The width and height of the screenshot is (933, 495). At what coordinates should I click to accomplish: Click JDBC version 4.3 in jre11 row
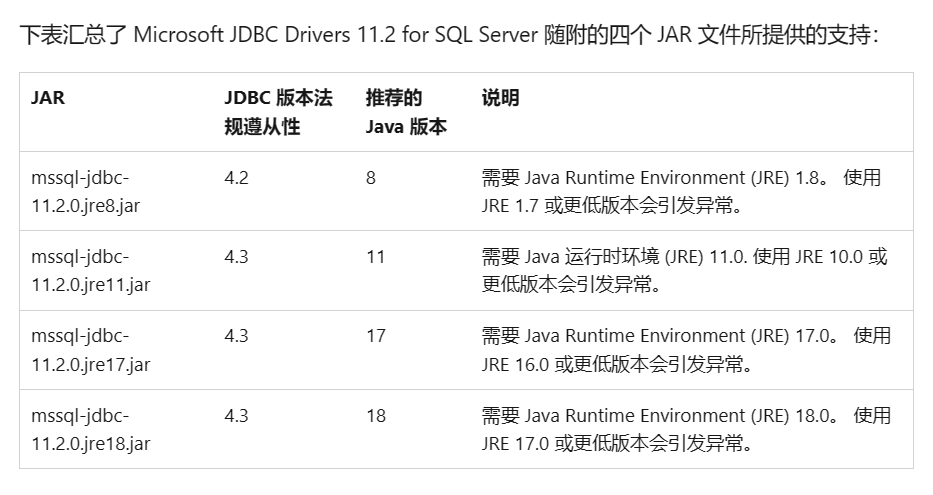point(236,256)
